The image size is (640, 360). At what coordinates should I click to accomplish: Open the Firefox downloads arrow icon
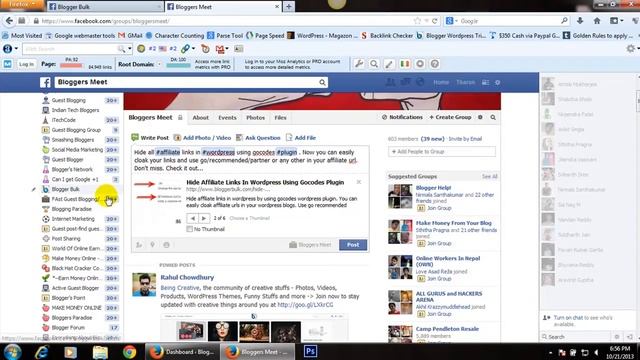pyautogui.click(x=580, y=21)
